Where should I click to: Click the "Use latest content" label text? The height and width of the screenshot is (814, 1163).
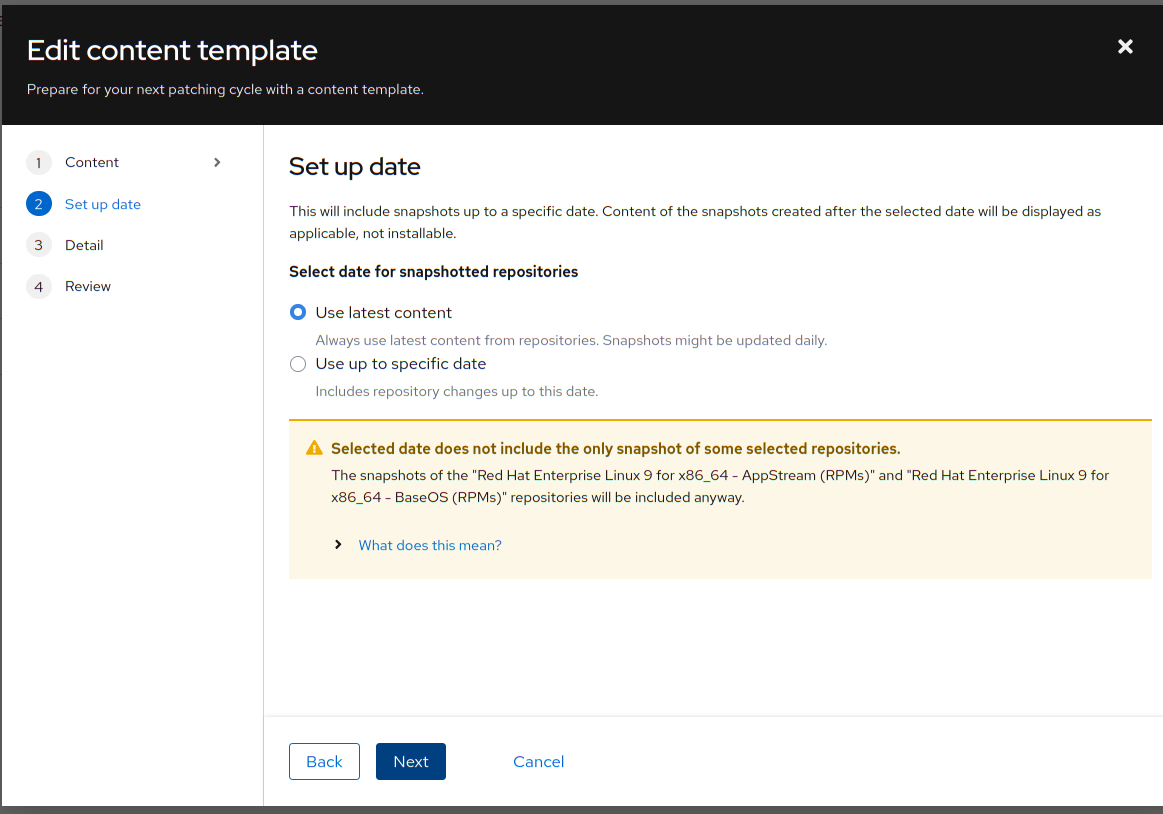(x=384, y=313)
